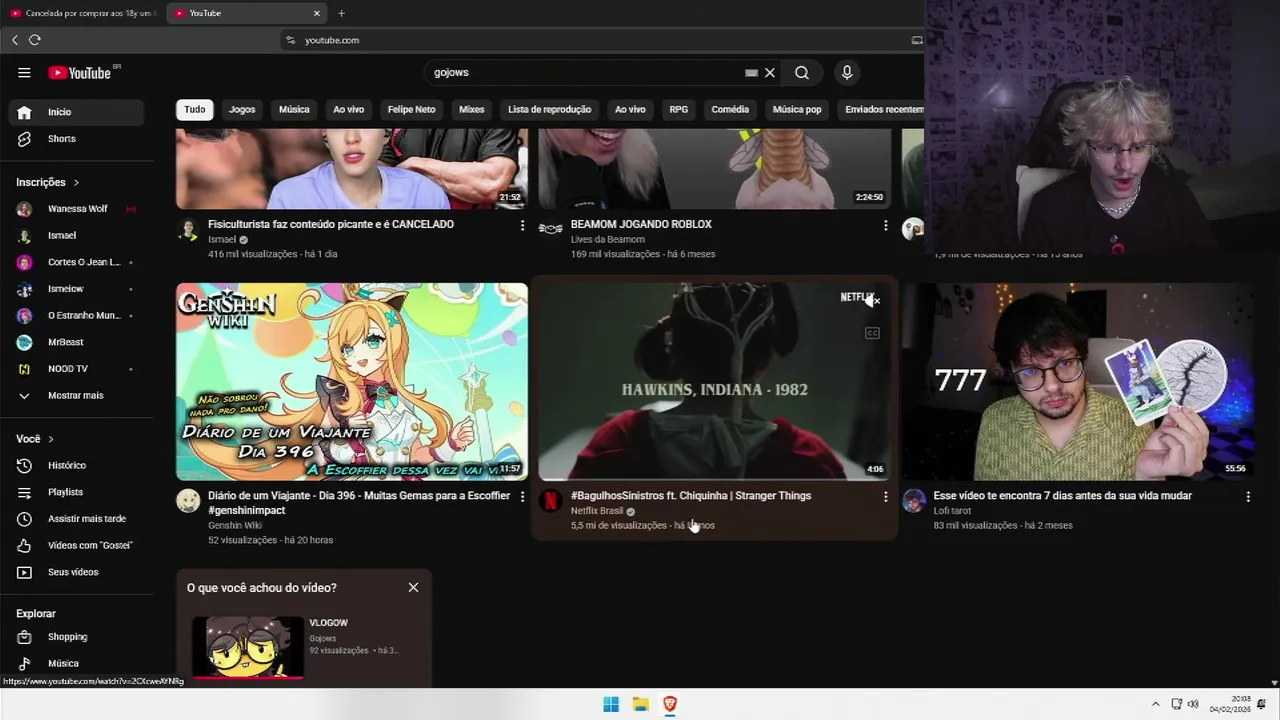Switch to the Cancelada por comprar tab
Viewport: 1280px width, 720px height.
point(82,13)
